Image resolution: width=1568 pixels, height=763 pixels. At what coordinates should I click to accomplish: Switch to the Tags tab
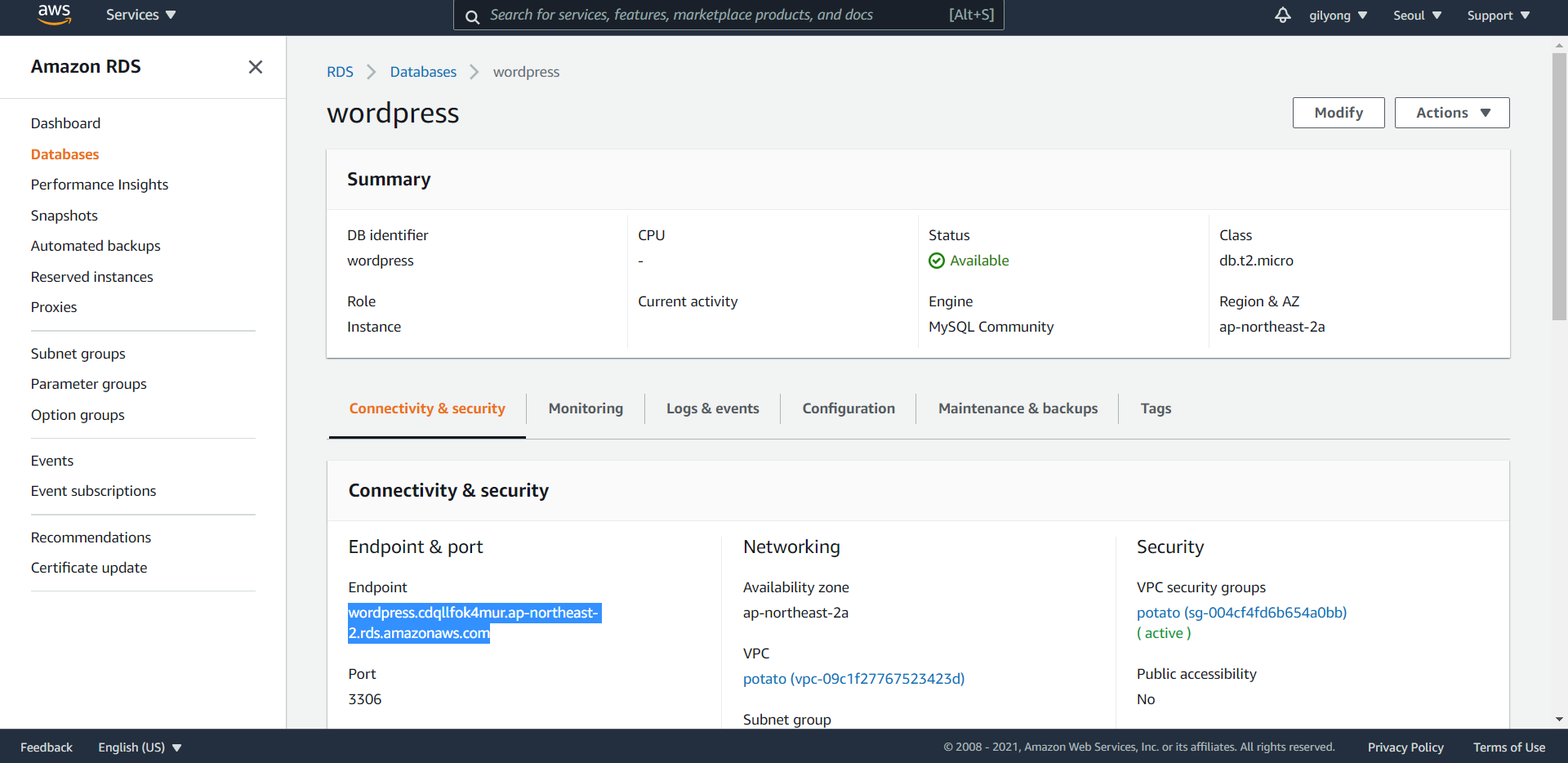click(x=1156, y=408)
